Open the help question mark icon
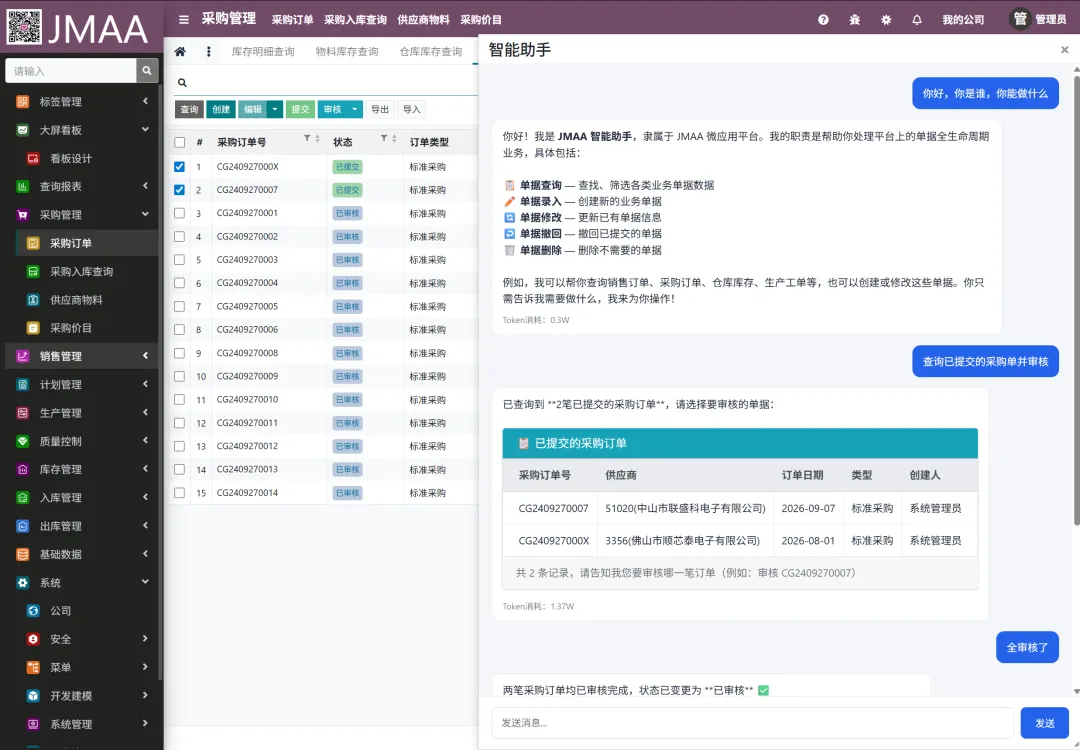Screen dimensions: 1080x750 (823, 20)
